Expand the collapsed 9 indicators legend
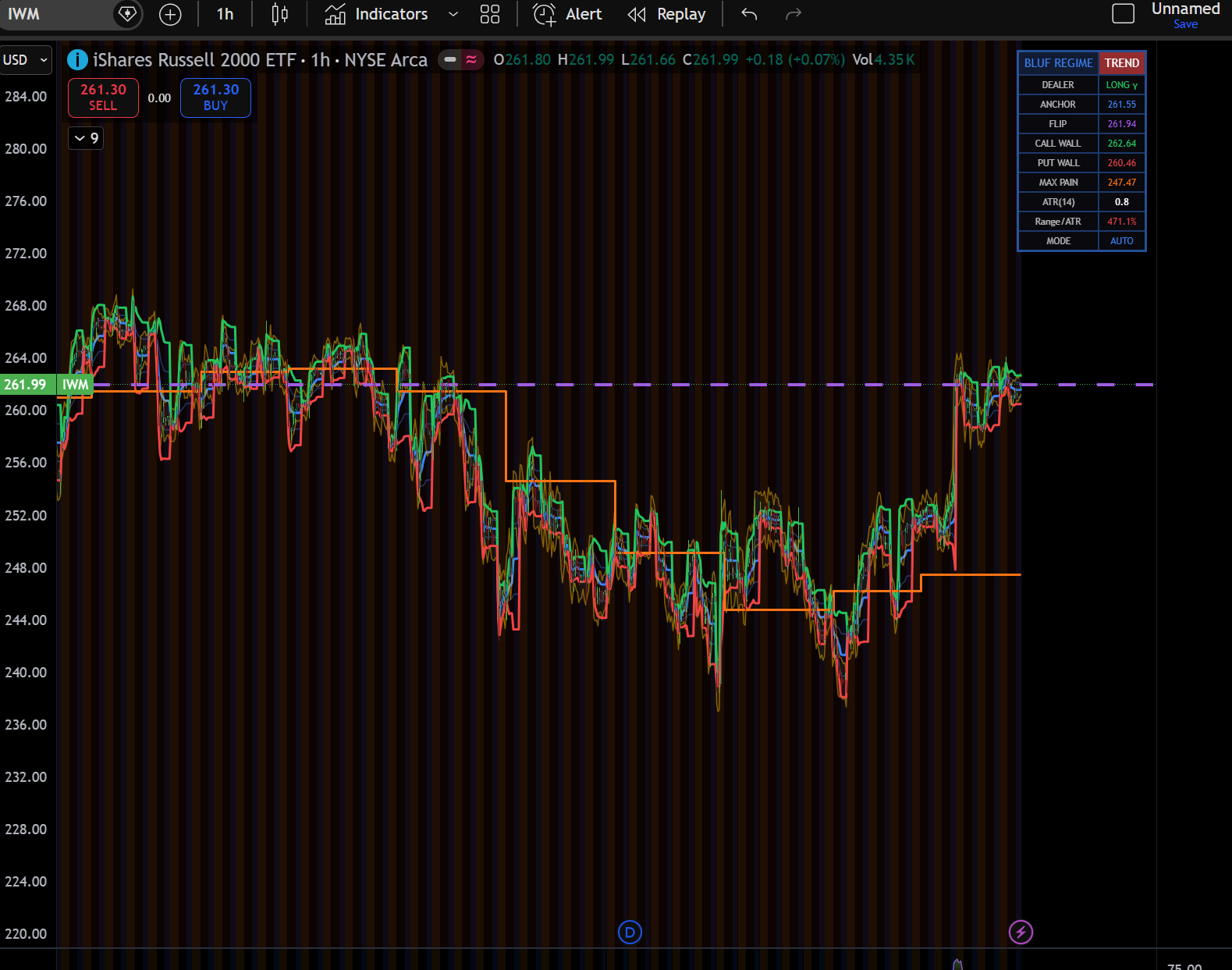The image size is (1232, 970). tap(86, 138)
